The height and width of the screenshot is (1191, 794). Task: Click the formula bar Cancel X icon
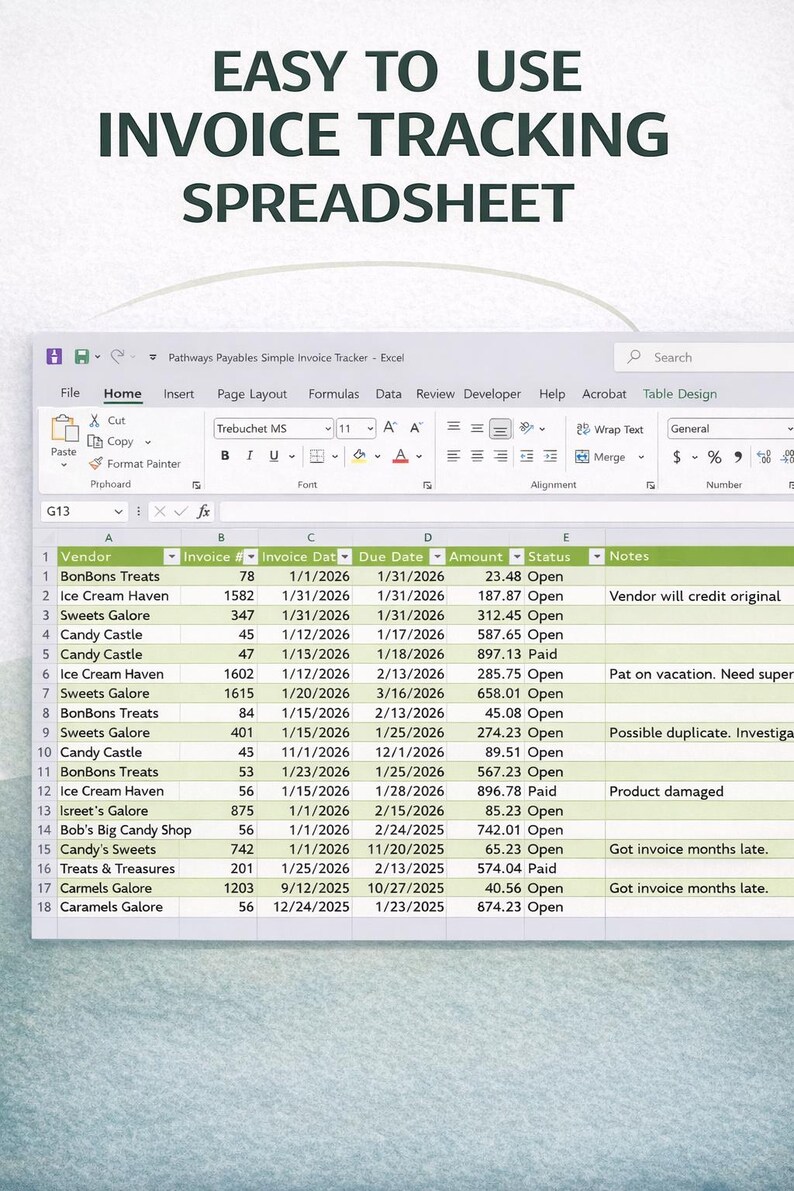tap(160, 511)
